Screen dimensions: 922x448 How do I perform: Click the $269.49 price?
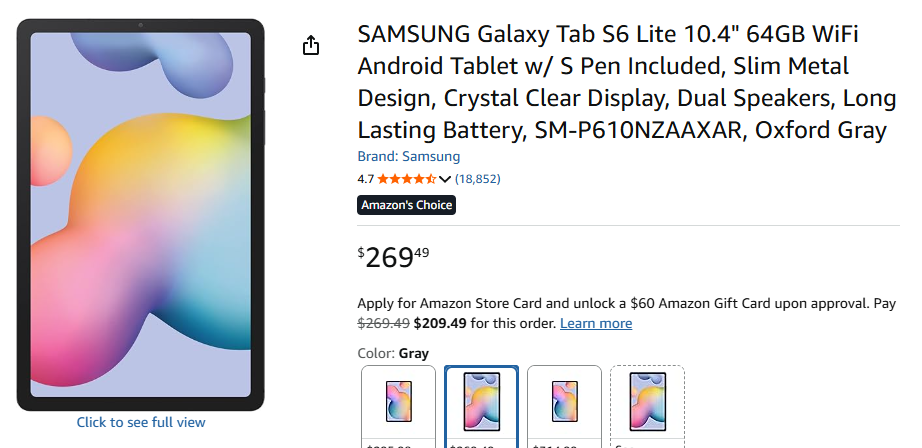coord(393,257)
